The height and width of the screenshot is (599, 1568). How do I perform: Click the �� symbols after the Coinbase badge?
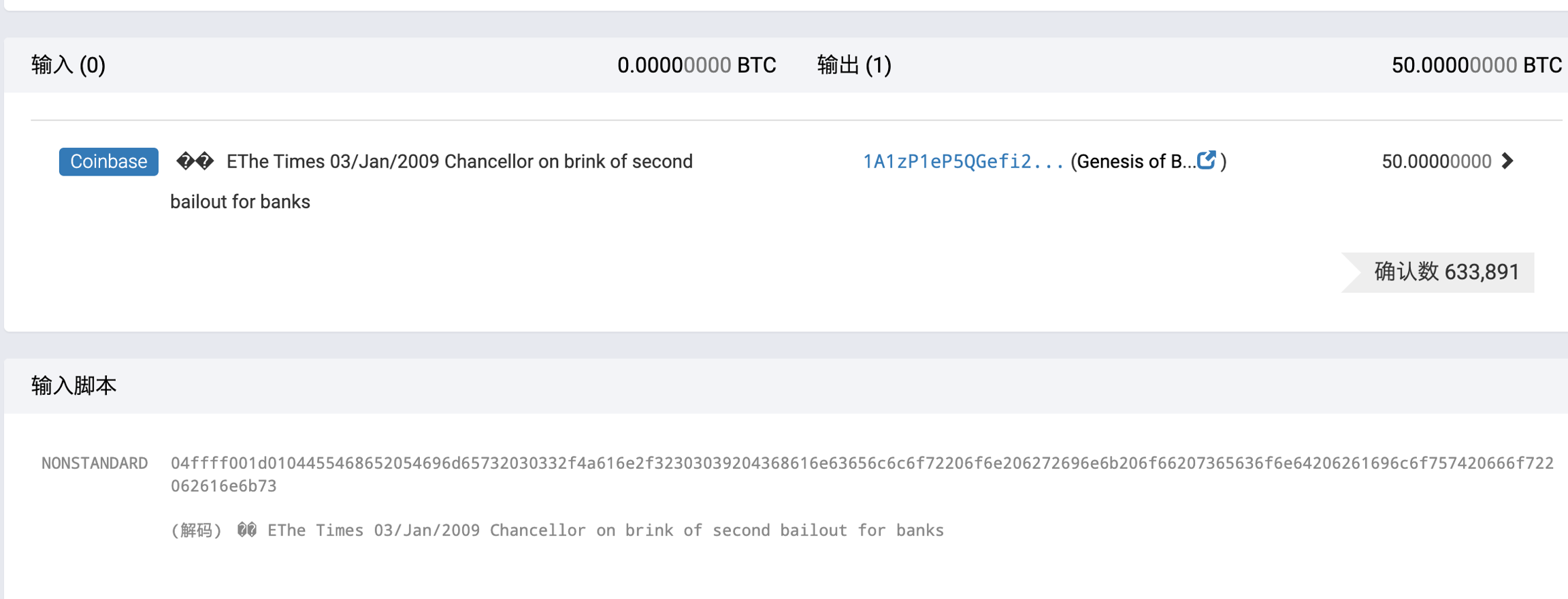click(x=195, y=161)
